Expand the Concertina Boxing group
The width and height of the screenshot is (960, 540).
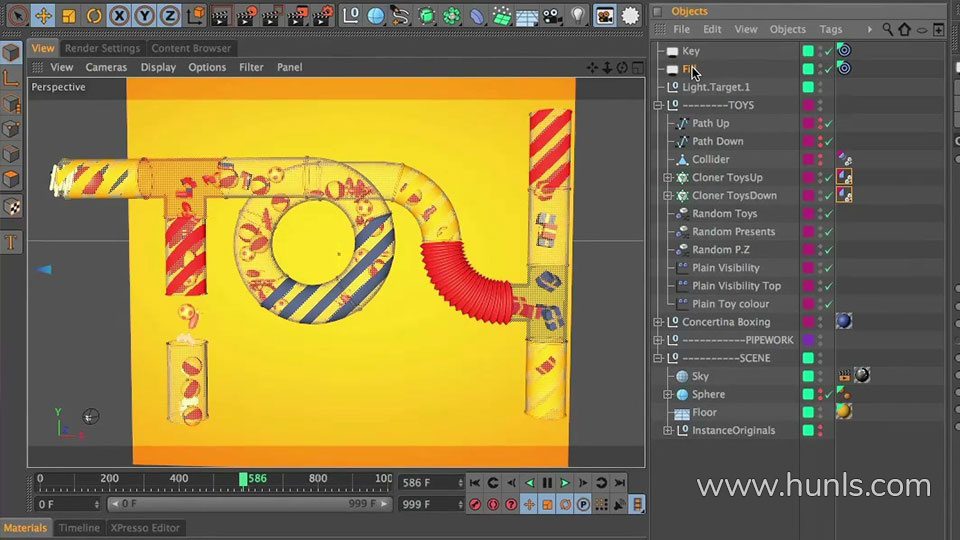click(658, 322)
